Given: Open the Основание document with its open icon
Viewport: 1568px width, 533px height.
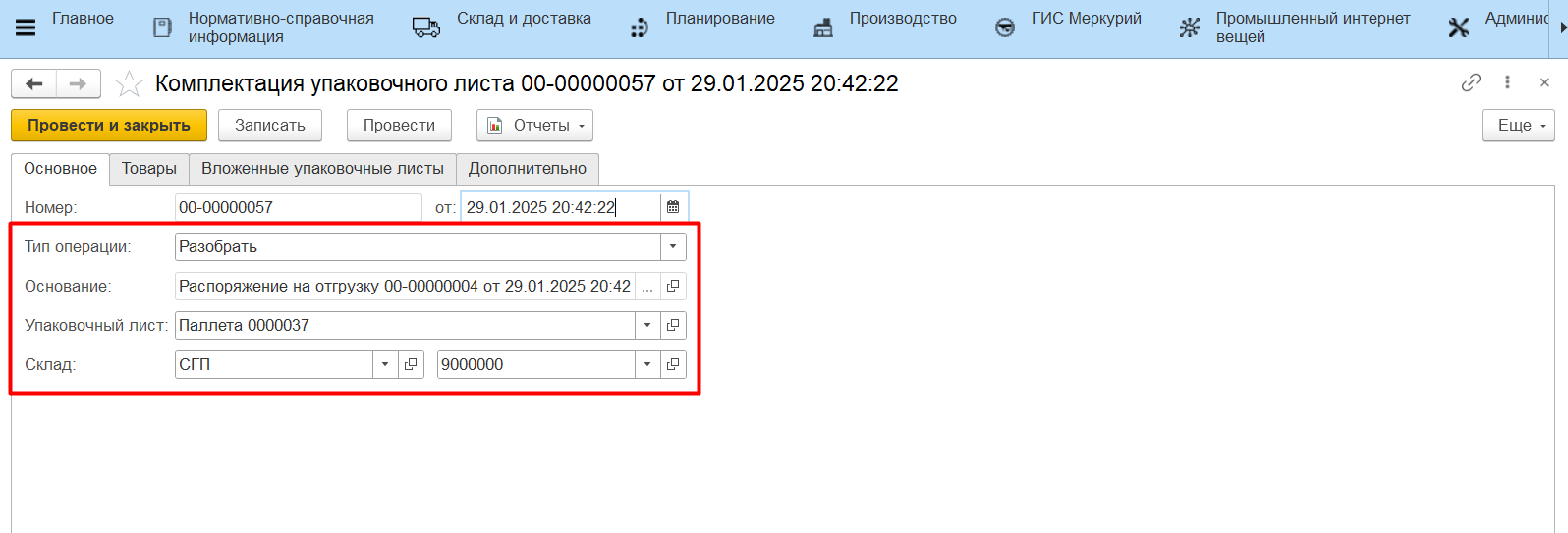Looking at the screenshot, I should tap(673, 287).
